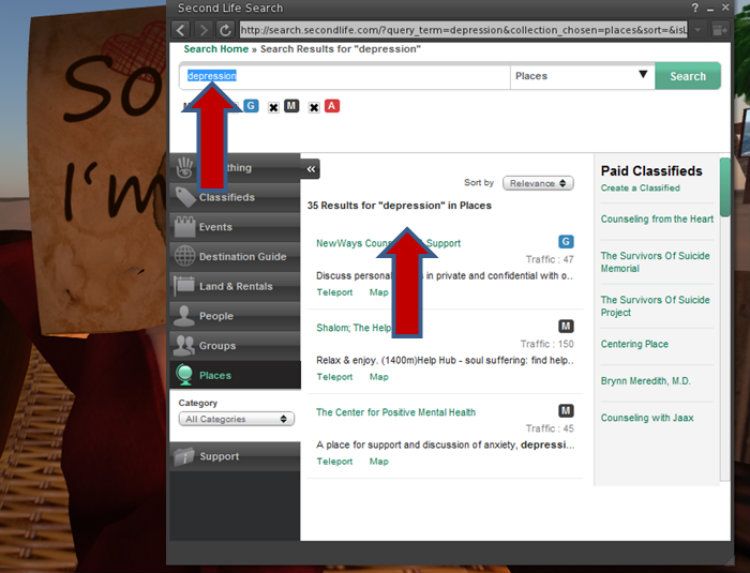Click the Groups two-person icon

[184, 345]
